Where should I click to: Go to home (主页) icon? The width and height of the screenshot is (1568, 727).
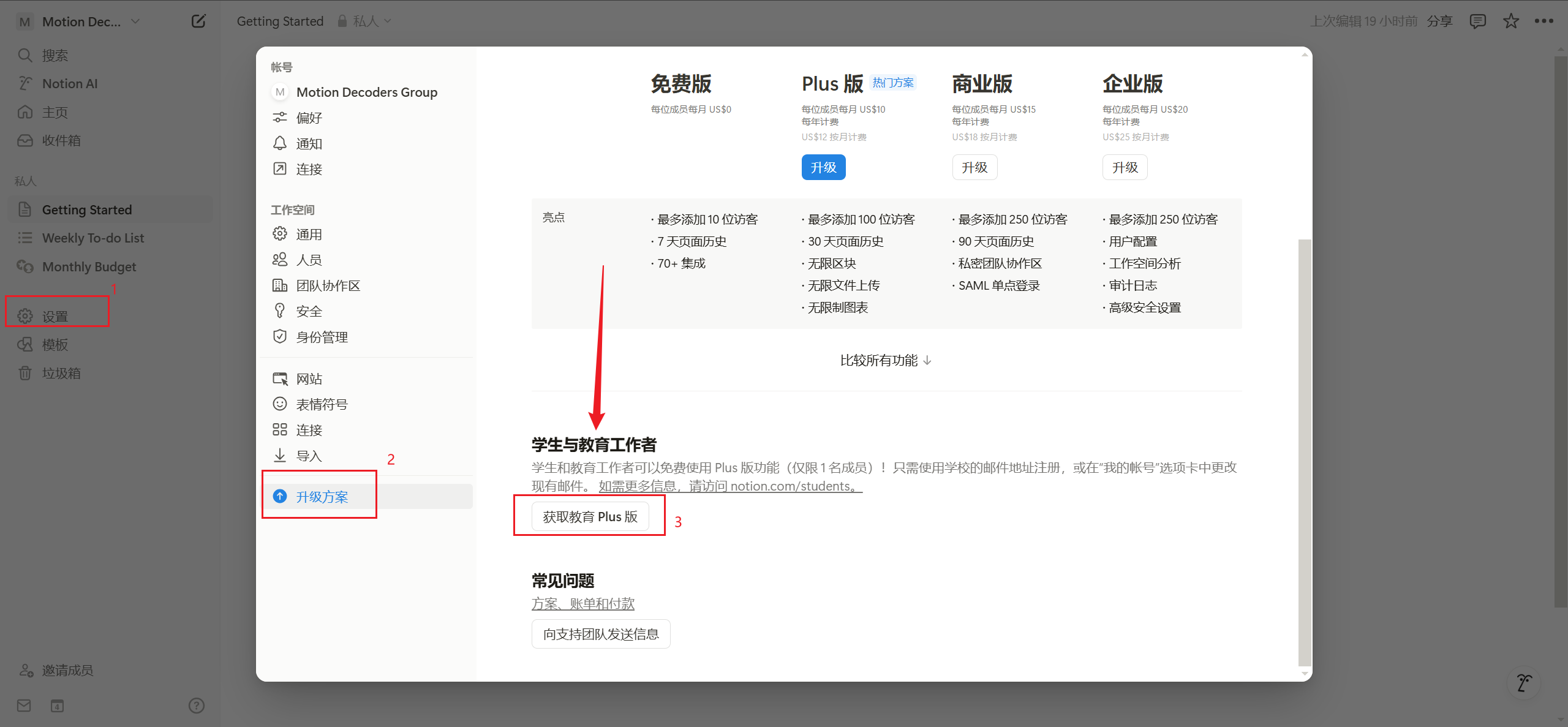coord(24,112)
